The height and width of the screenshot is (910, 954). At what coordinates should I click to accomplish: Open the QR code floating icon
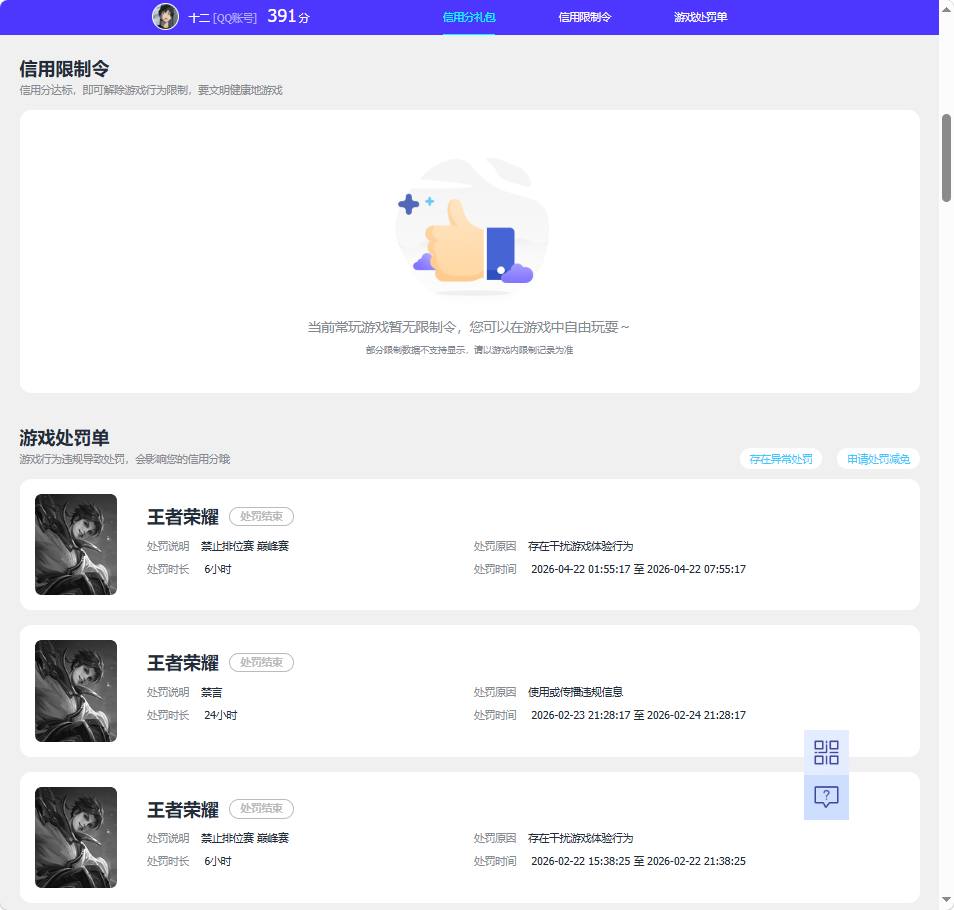coord(826,752)
